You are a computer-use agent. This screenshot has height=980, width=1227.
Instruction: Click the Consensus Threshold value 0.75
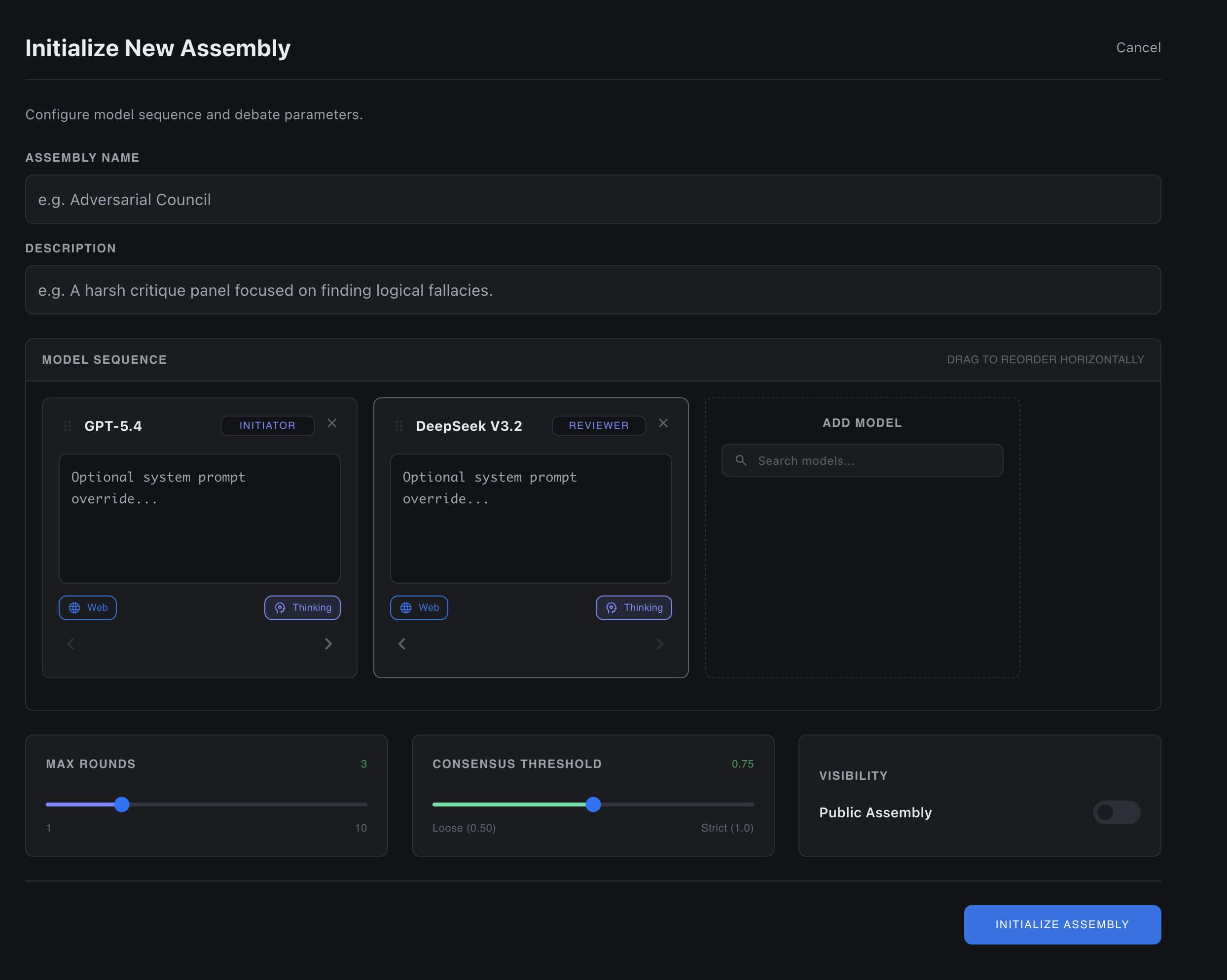743,764
